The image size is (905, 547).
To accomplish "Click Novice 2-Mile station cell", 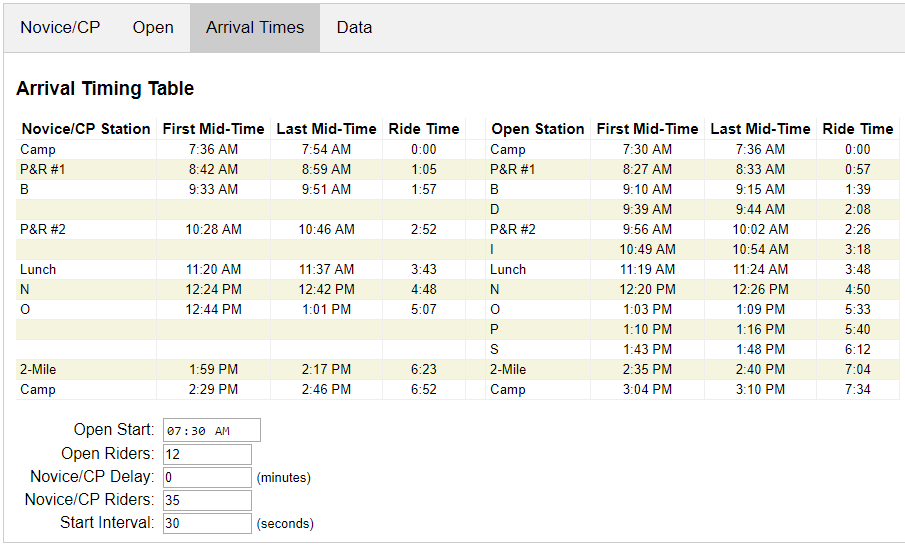I will click(x=86, y=369).
